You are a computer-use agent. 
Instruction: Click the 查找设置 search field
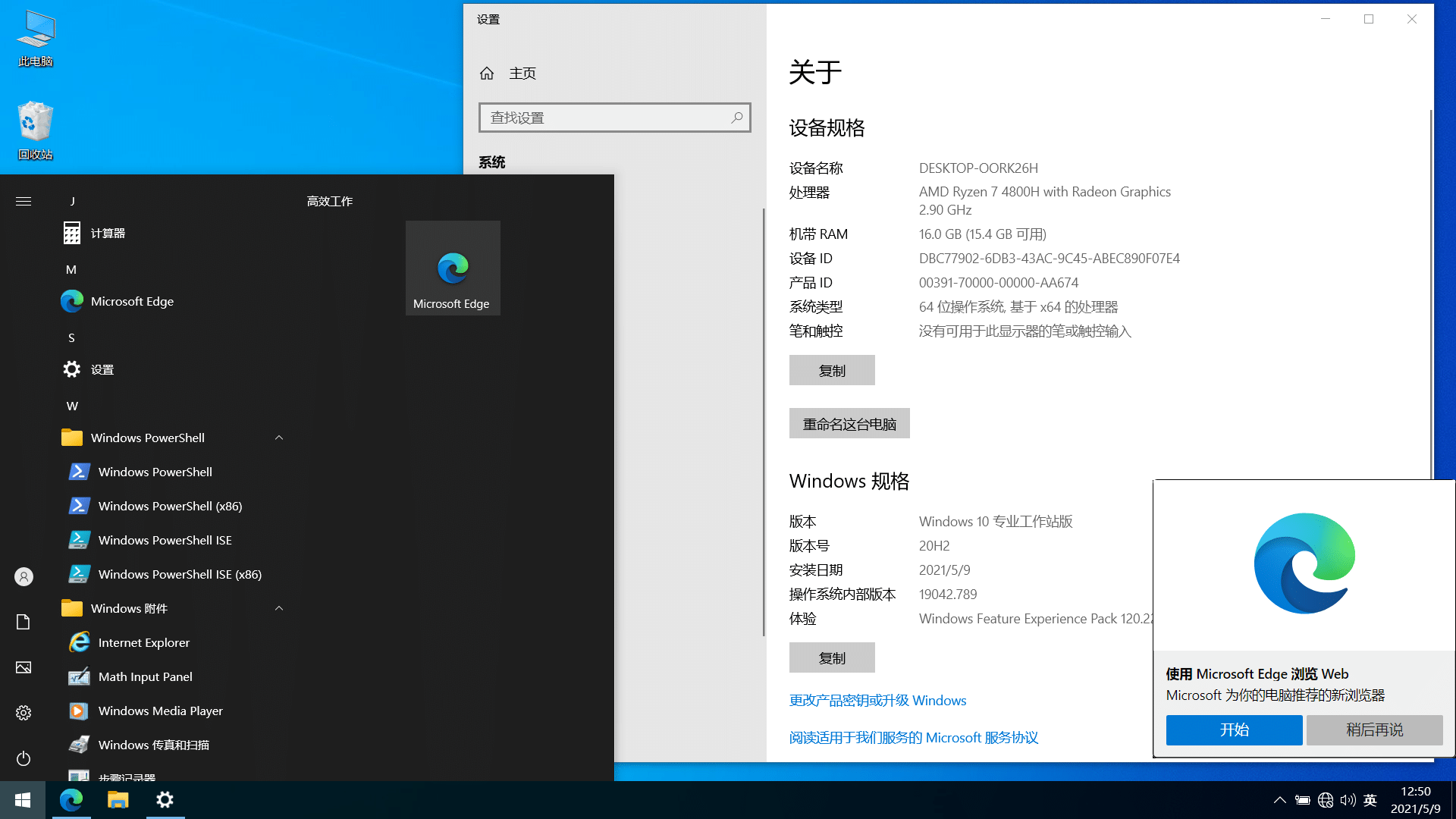pyautogui.click(x=615, y=118)
